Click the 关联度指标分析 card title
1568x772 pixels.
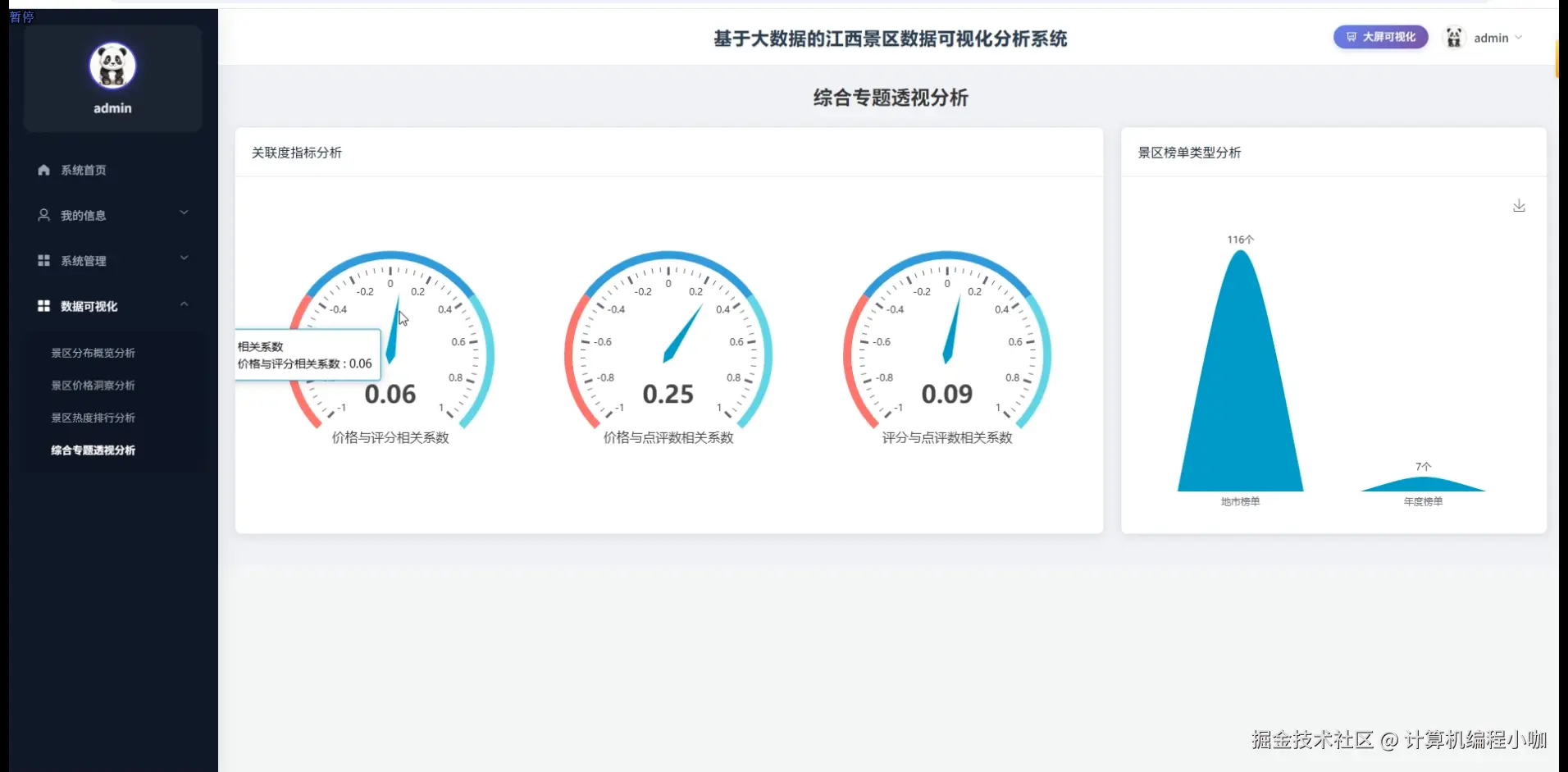pyautogui.click(x=296, y=153)
